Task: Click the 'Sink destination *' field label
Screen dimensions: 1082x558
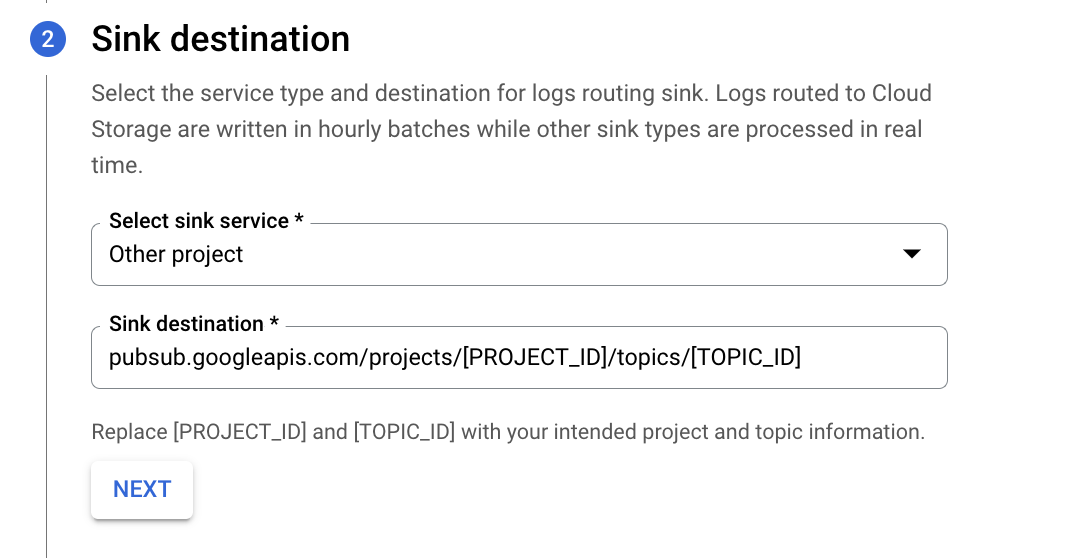Action: pos(194,323)
